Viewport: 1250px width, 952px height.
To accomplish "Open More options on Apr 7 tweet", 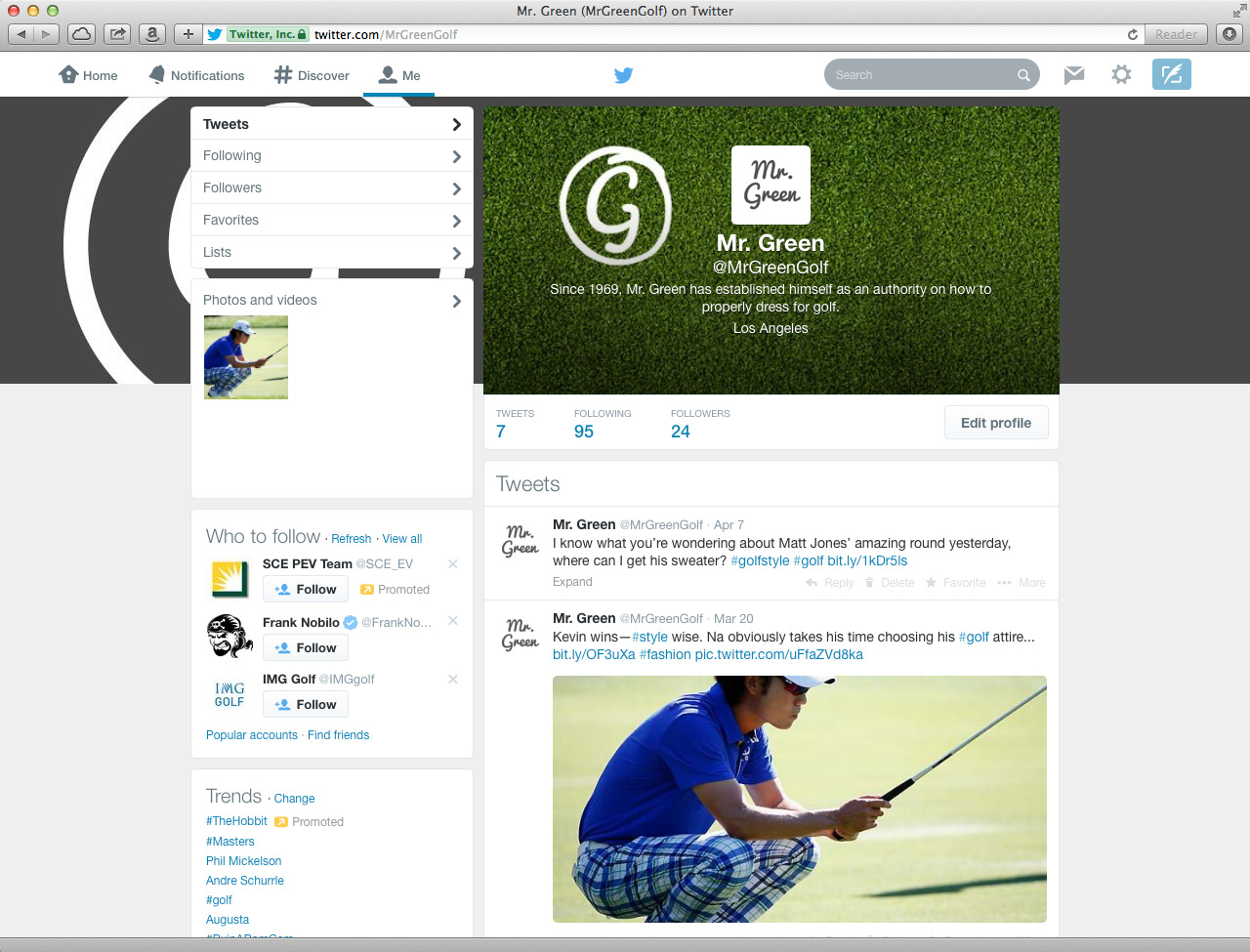I will pyautogui.click(x=1021, y=583).
